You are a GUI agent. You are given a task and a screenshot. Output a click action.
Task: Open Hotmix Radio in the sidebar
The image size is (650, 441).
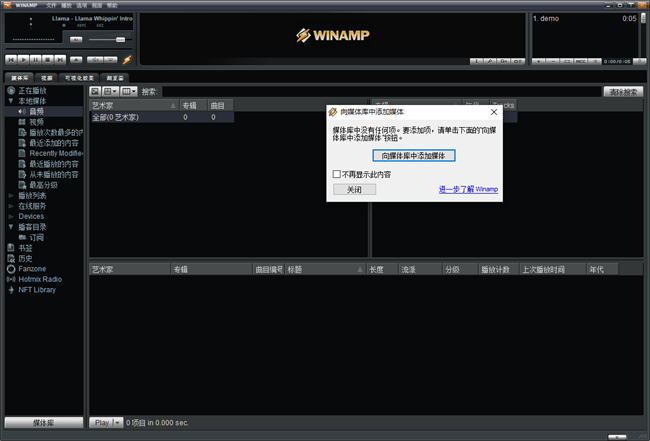[x=39, y=279]
